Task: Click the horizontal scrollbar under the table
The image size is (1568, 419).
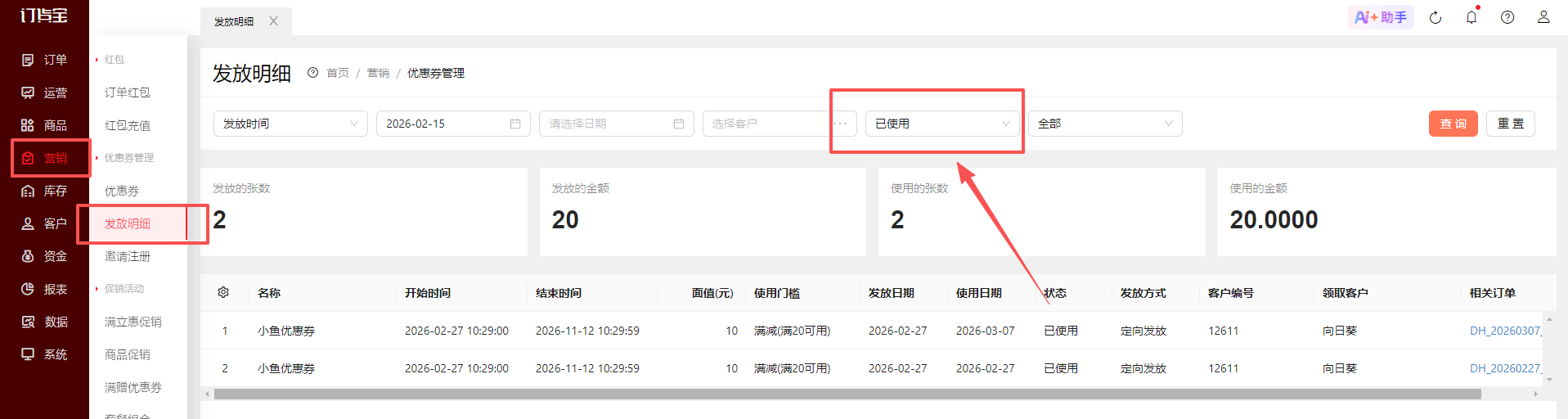Action: (x=847, y=394)
